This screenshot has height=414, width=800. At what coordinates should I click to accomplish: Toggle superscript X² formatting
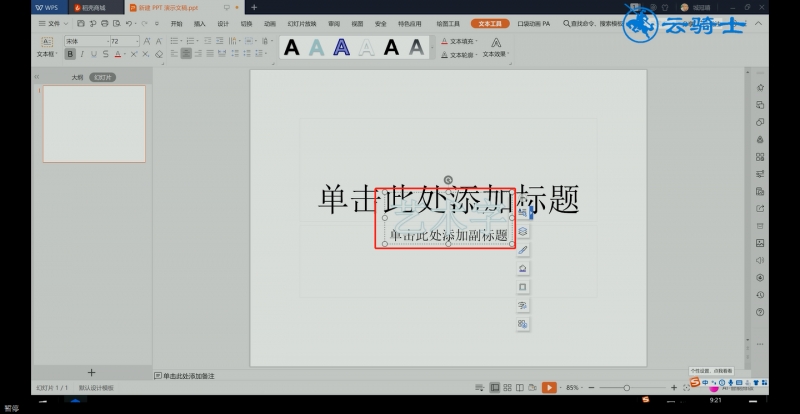coord(134,54)
